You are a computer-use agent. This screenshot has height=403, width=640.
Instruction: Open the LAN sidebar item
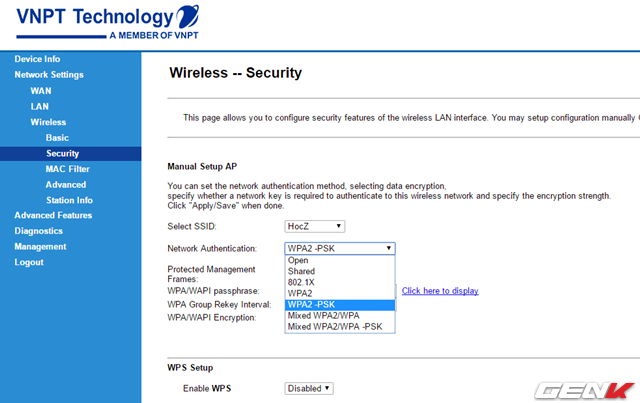40,107
